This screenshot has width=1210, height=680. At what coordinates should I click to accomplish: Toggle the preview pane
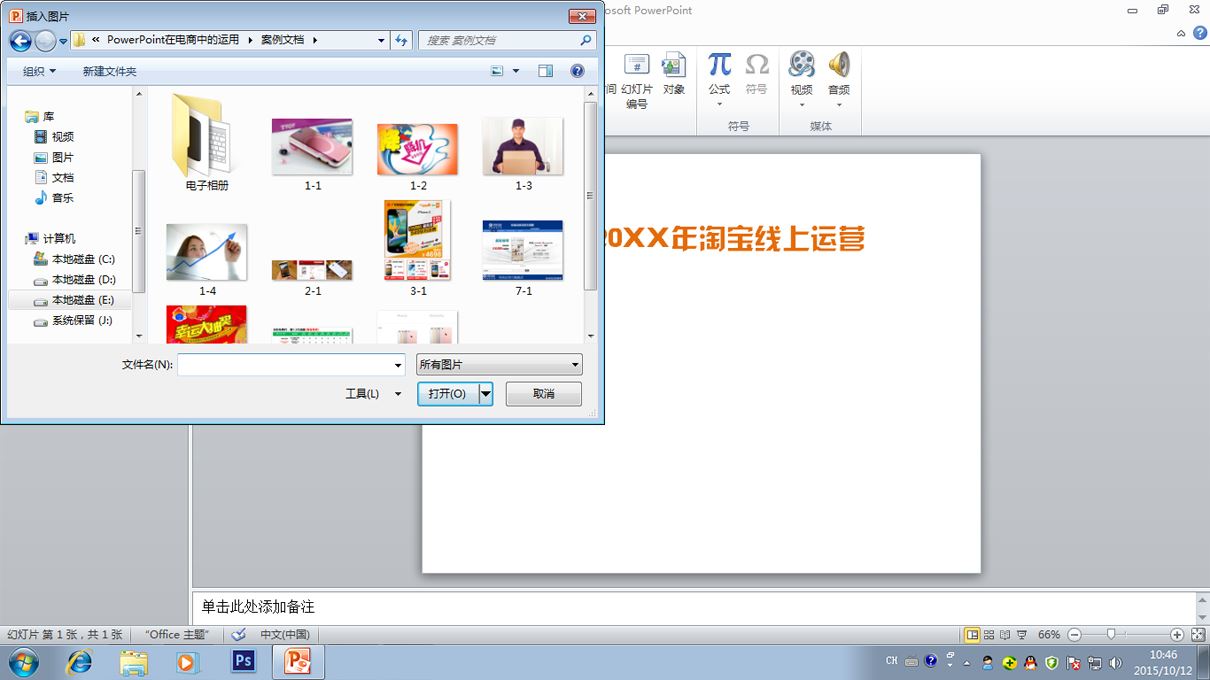[x=545, y=71]
